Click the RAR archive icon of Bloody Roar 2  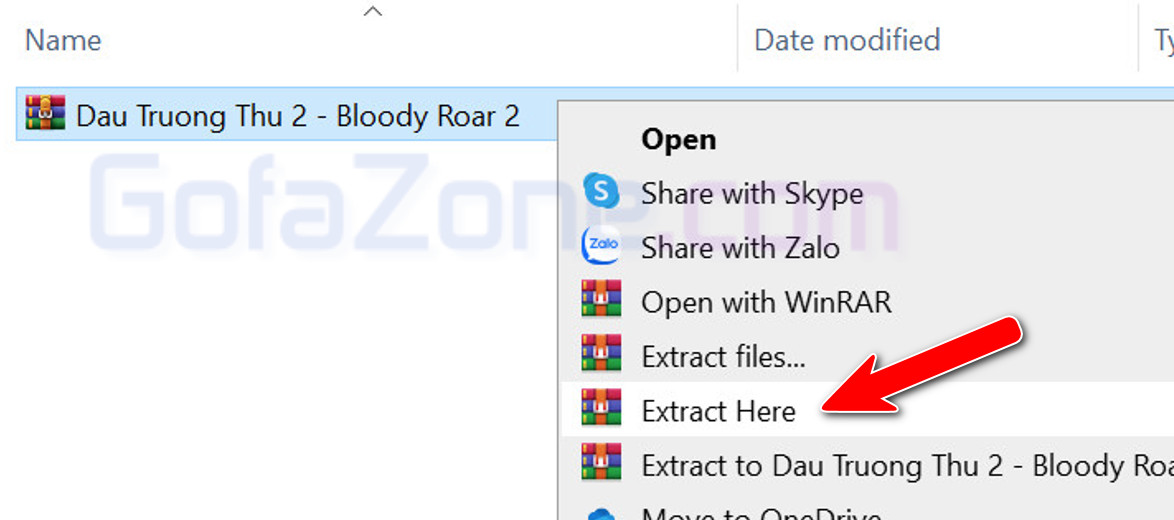point(45,114)
